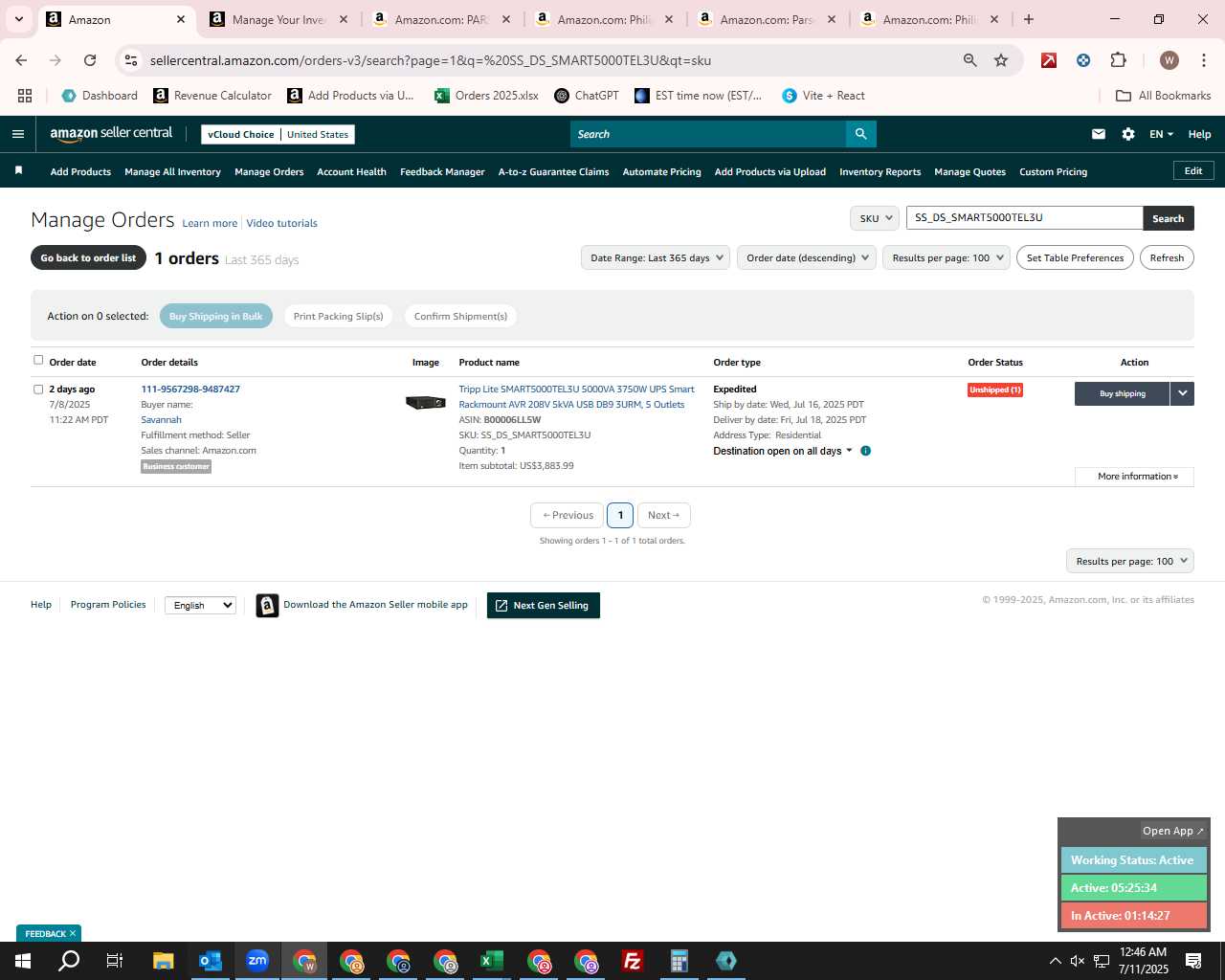Image resolution: width=1225 pixels, height=980 pixels.
Task: Open Add Products menu item
Action: tap(80, 172)
